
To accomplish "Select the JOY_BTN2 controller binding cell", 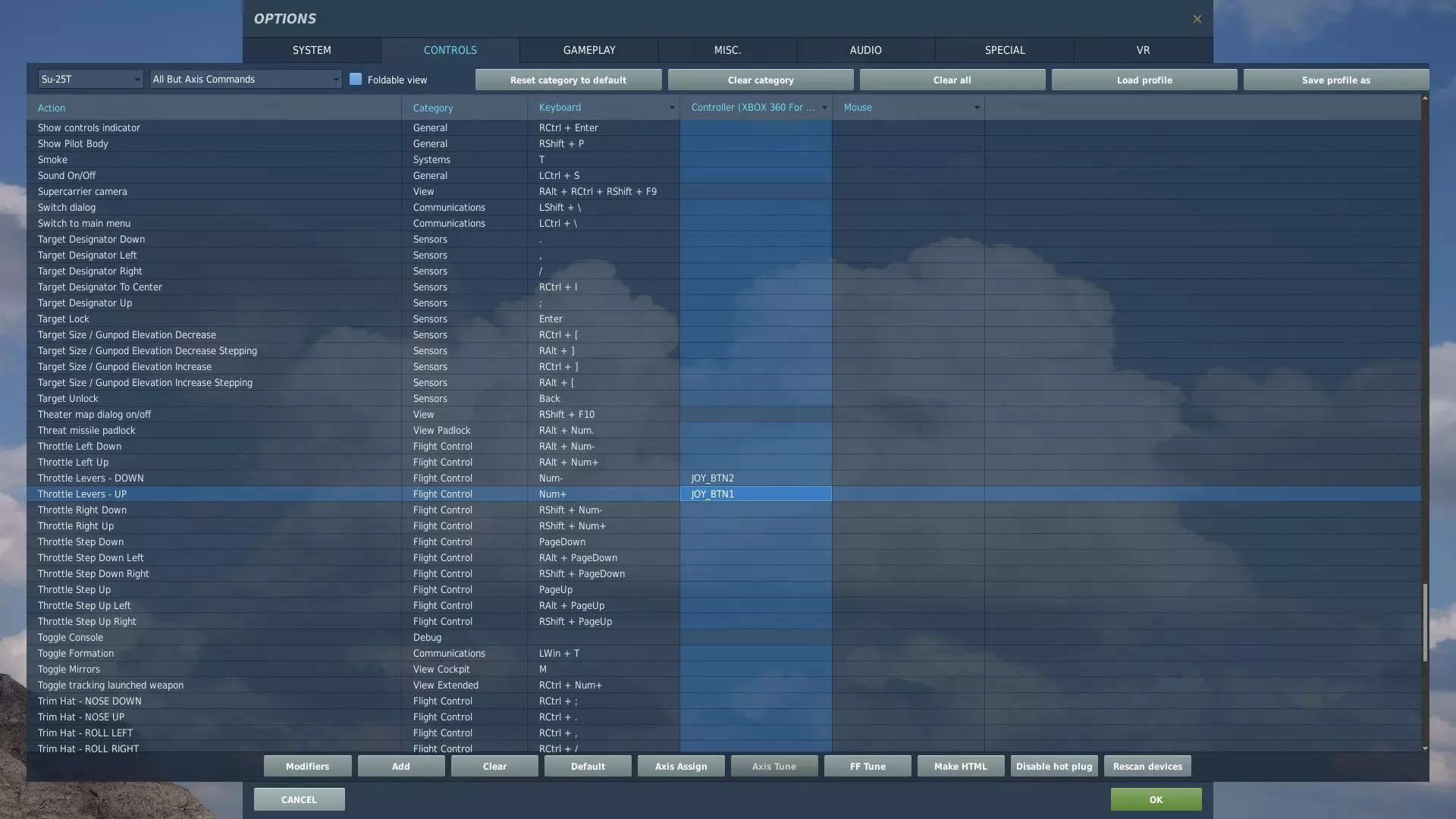I will pyautogui.click(x=755, y=478).
